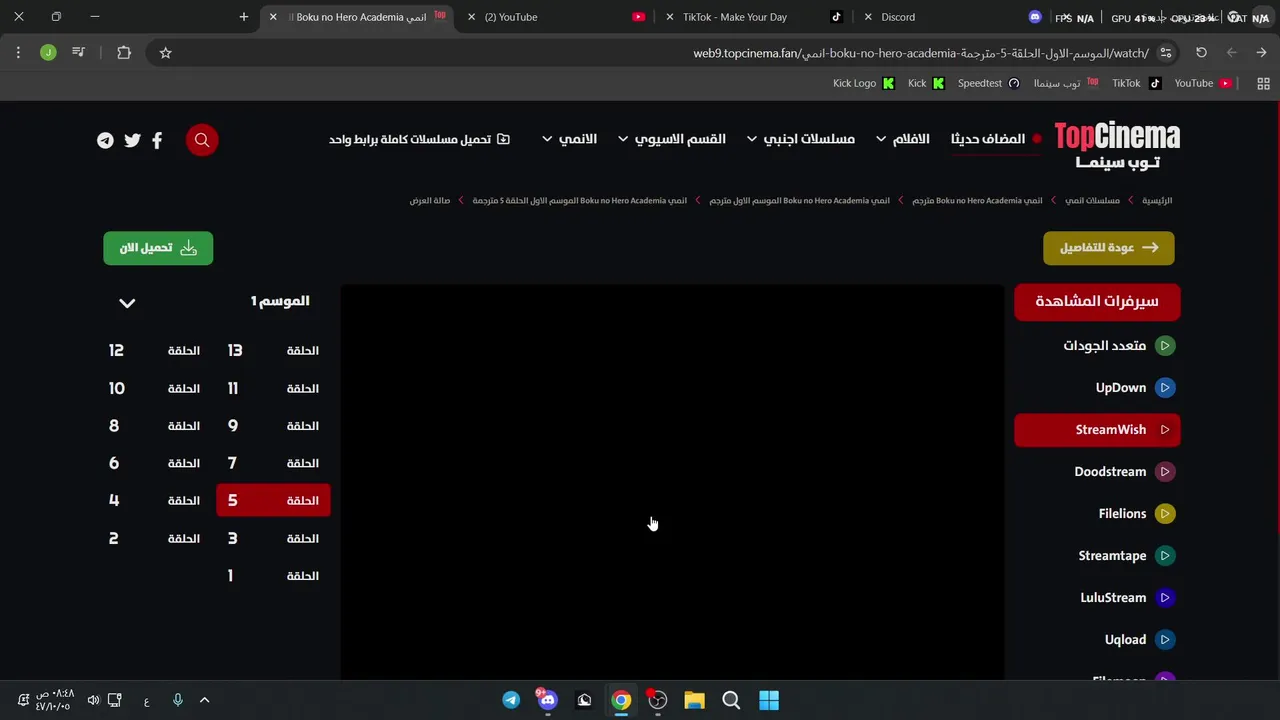Toggle the taskbar microphone icon
This screenshot has width=1280, height=720.
coord(177,700)
